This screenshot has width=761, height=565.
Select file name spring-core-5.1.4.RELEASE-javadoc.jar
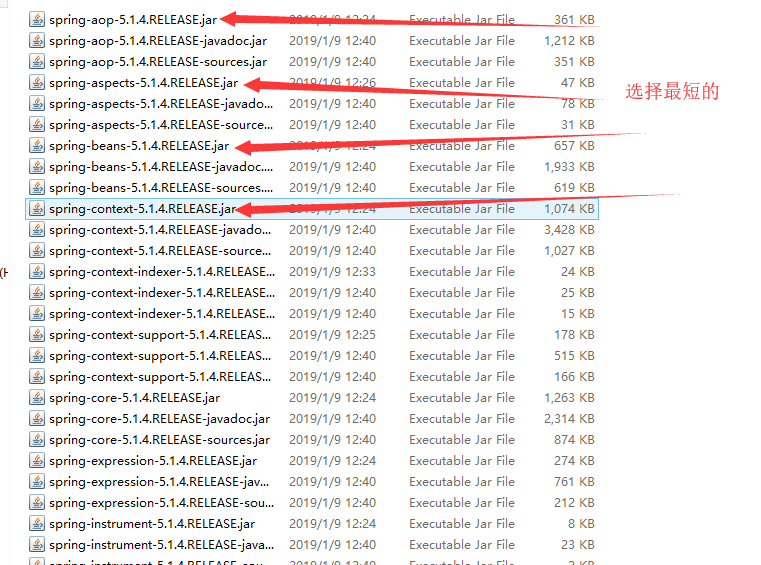(x=160, y=419)
